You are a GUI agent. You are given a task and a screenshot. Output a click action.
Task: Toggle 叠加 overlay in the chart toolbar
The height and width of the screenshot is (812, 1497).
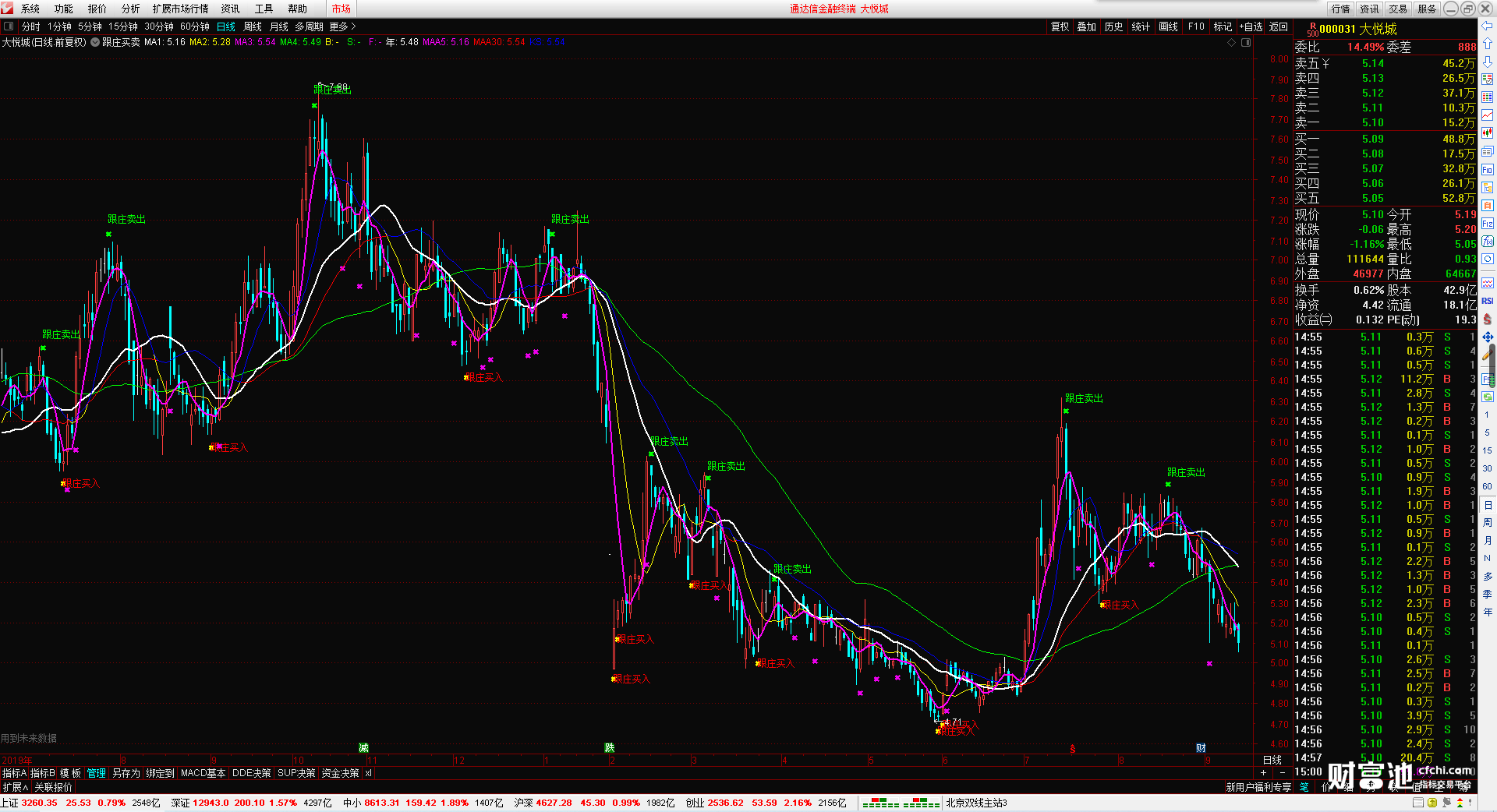point(1087,26)
